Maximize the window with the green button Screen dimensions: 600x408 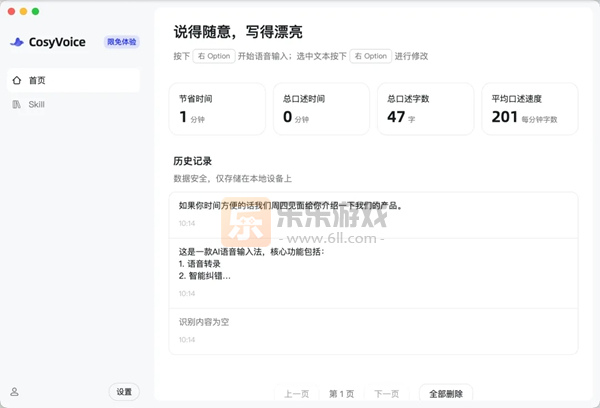point(36,11)
